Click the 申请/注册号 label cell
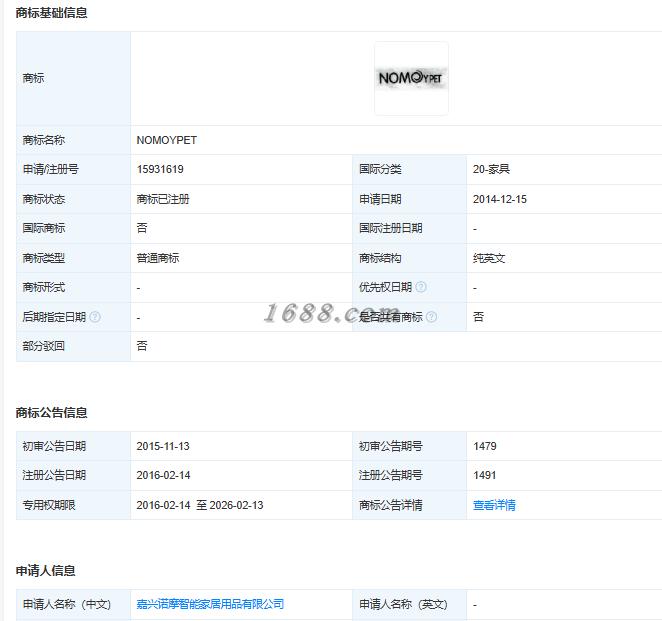Viewport: 662px width, 621px height. tap(73, 169)
